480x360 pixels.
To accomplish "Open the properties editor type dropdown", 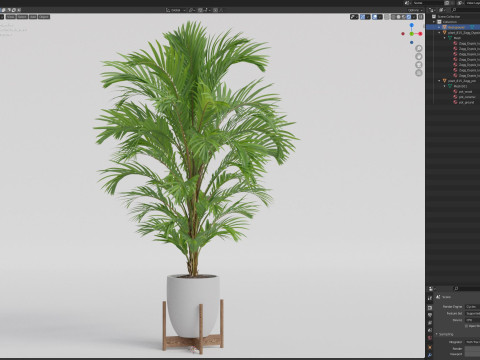I will (432, 289).
